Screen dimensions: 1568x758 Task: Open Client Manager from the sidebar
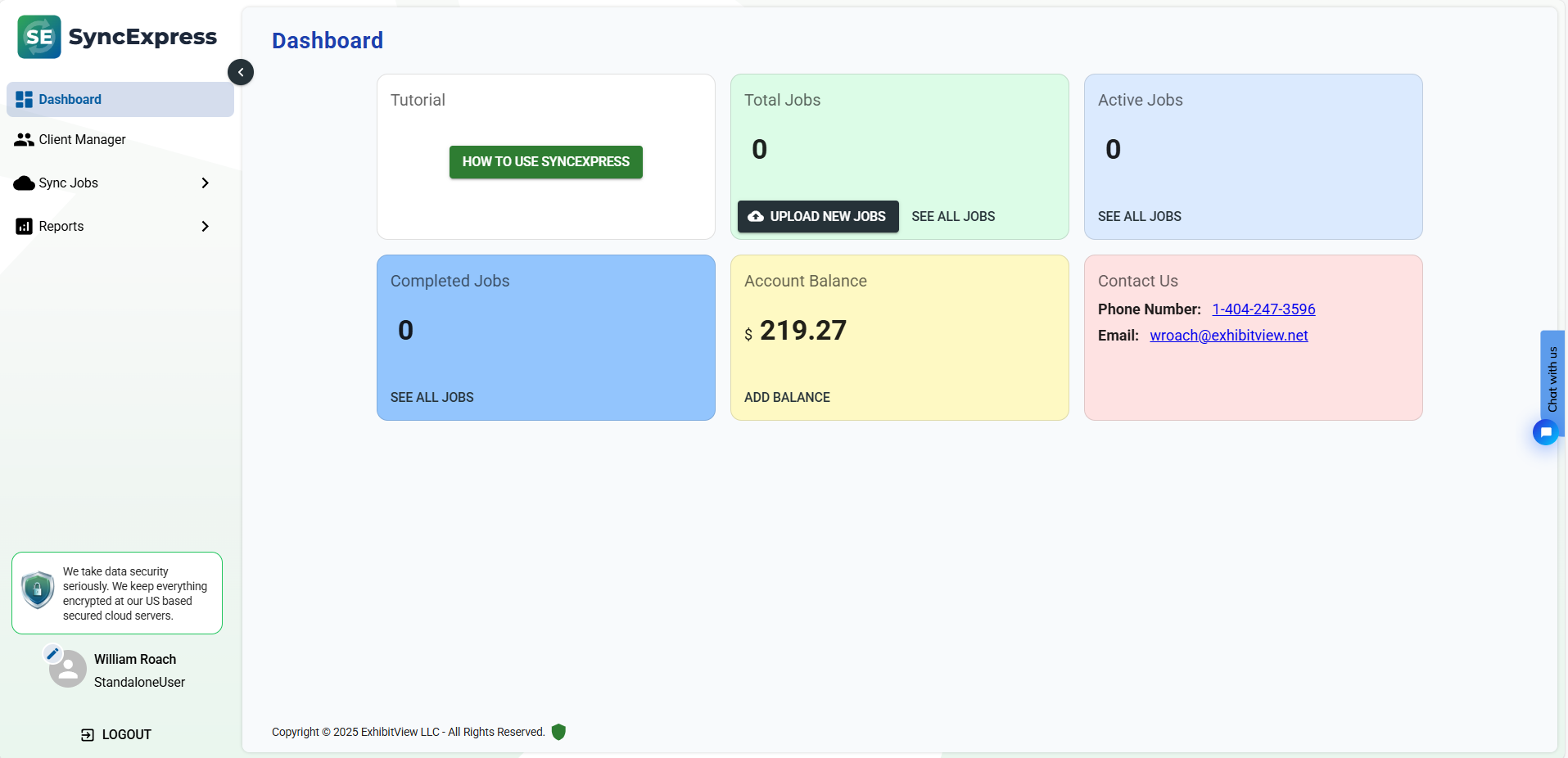(x=82, y=140)
